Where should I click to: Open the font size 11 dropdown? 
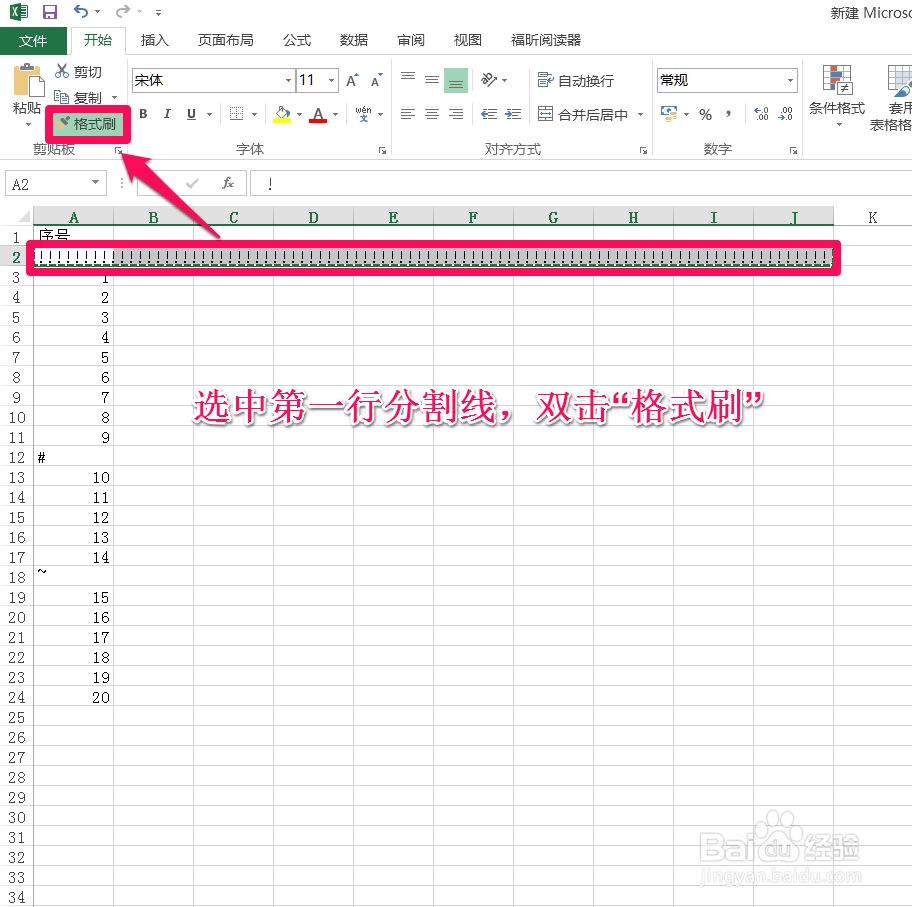330,80
